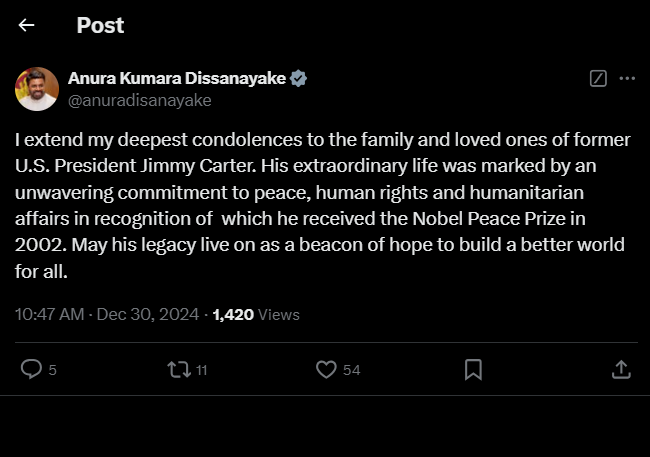This screenshot has width=650, height=457.
Task: Repost using the arrows icon
Action: point(178,370)
